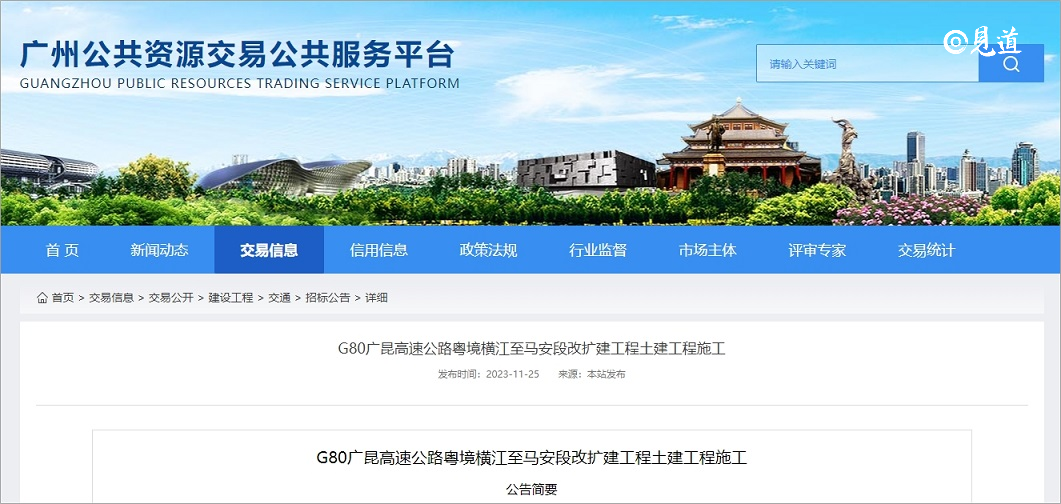Select the 交易信息 navigation tab
Viewport: 1061px width, 504px height.
(x=269, y=250)
